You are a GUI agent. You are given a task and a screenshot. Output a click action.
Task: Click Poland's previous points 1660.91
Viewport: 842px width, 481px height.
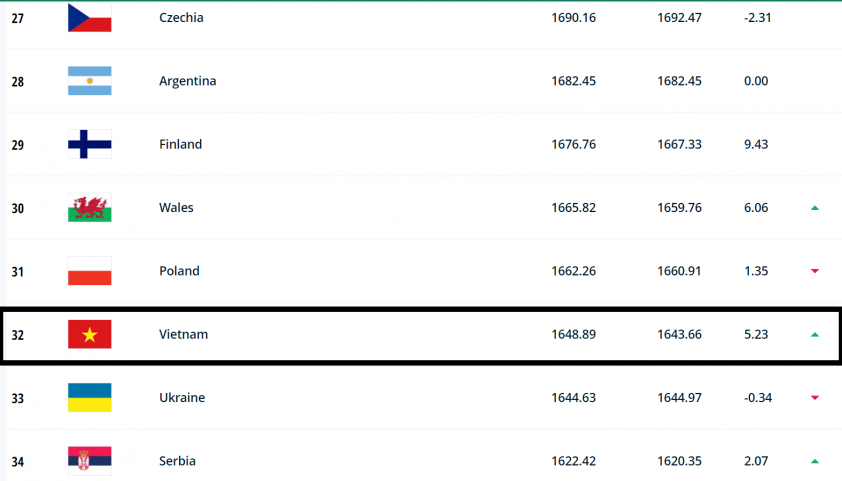679,271
